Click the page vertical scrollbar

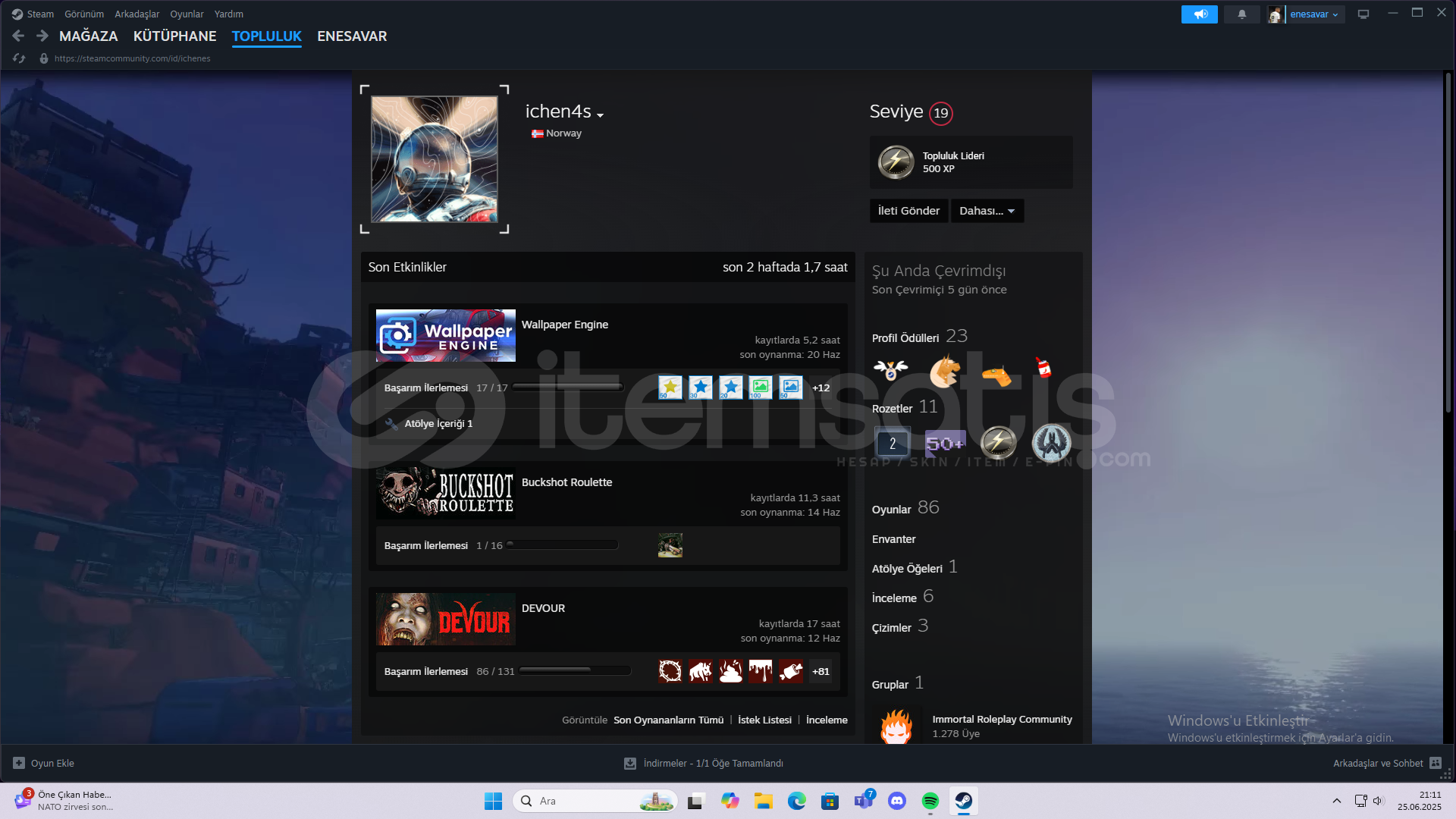[1448, 243]
